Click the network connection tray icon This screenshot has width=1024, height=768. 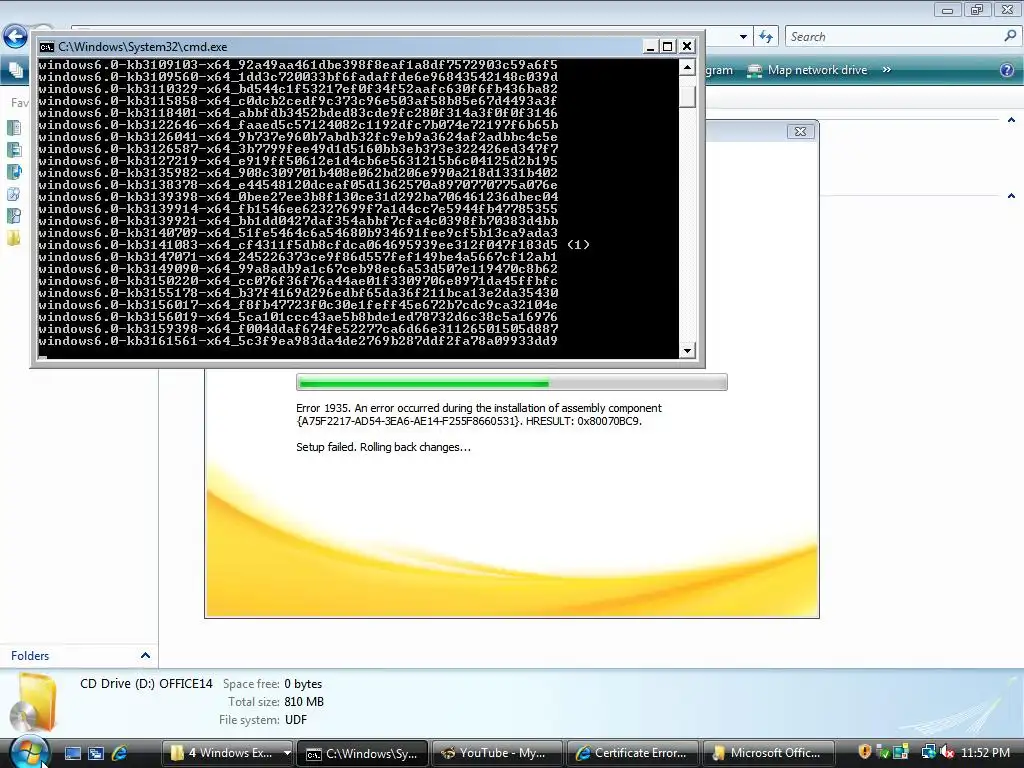pos(928,752)
